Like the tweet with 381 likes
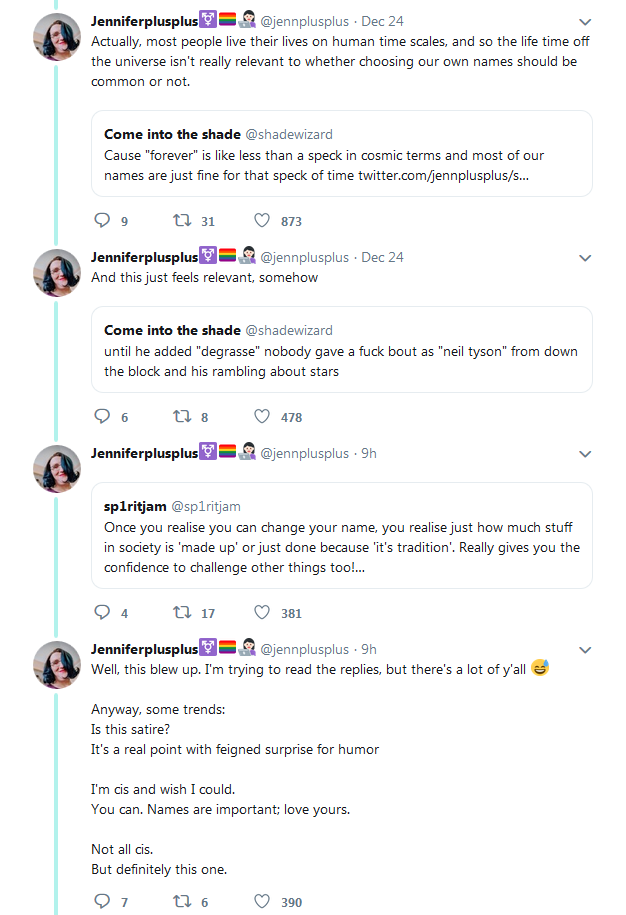The height and width of the screenshot is (915, 626). click(x=262, y=613)
